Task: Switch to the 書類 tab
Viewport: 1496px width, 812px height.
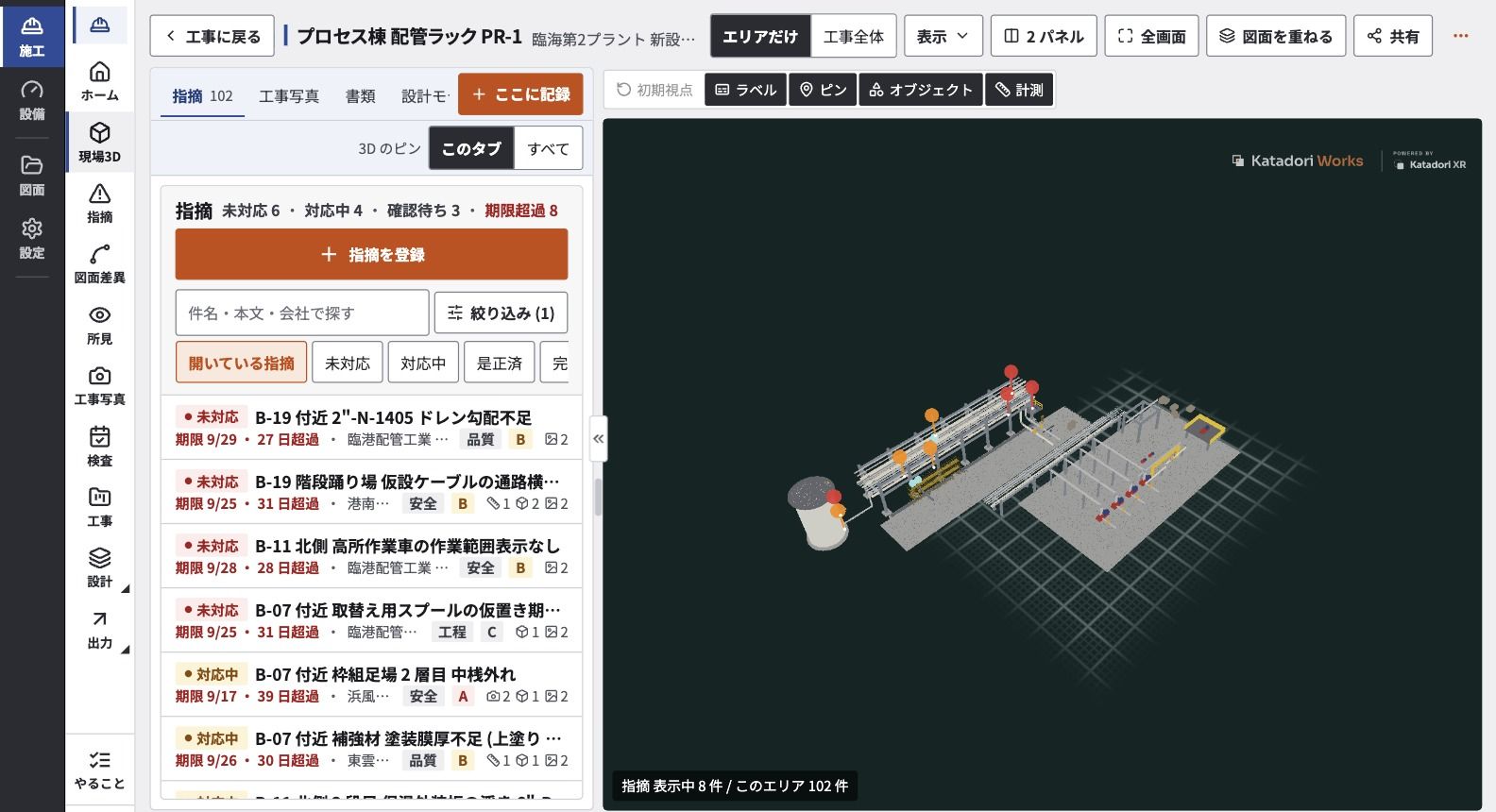Action: coord(360,95)
